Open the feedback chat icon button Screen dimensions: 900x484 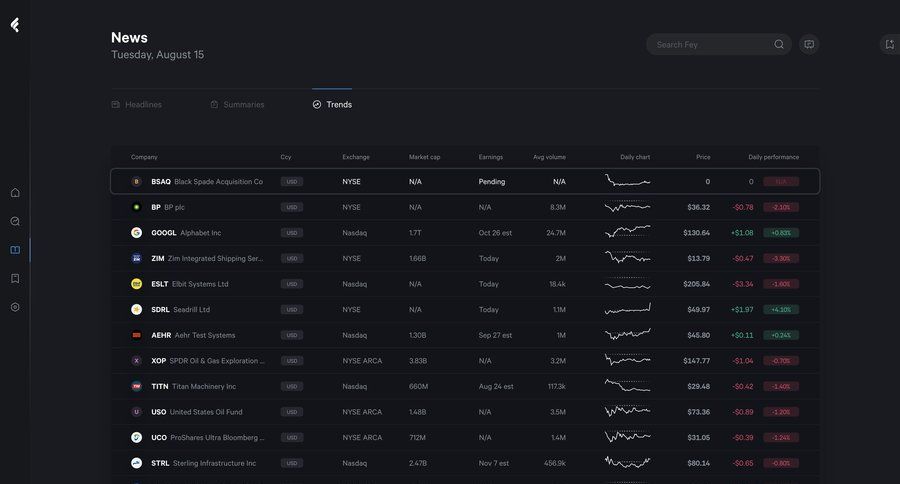tap(809, 44)
